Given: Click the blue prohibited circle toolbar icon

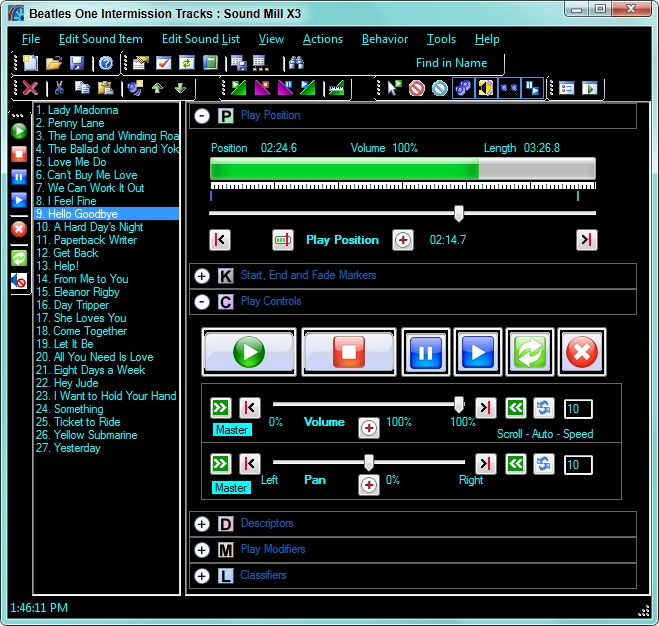Looking at the screenshot, I should pos(440,88).
